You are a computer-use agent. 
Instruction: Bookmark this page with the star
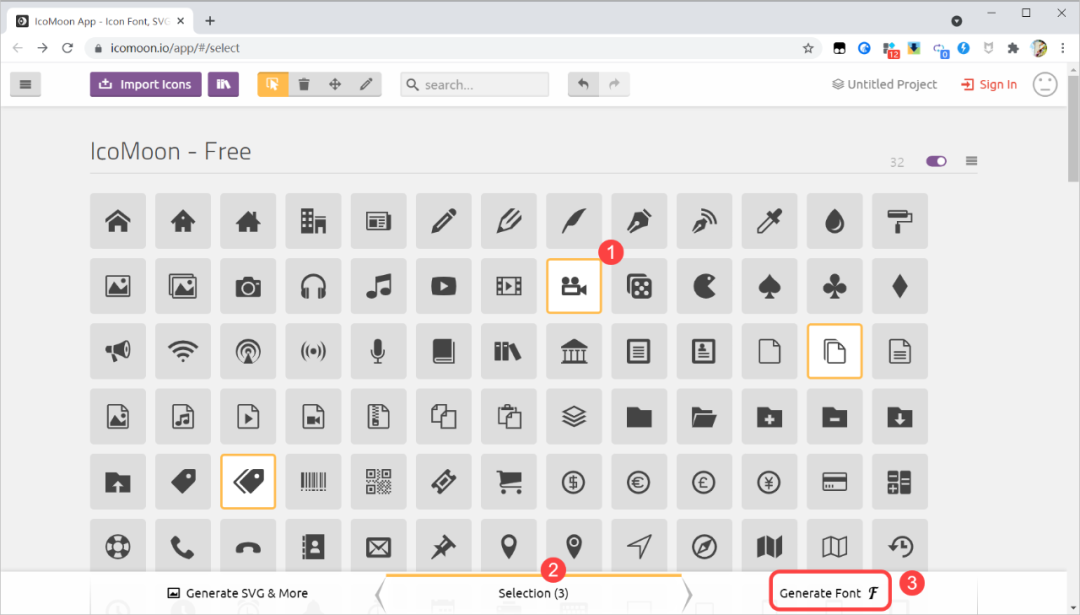808,48
